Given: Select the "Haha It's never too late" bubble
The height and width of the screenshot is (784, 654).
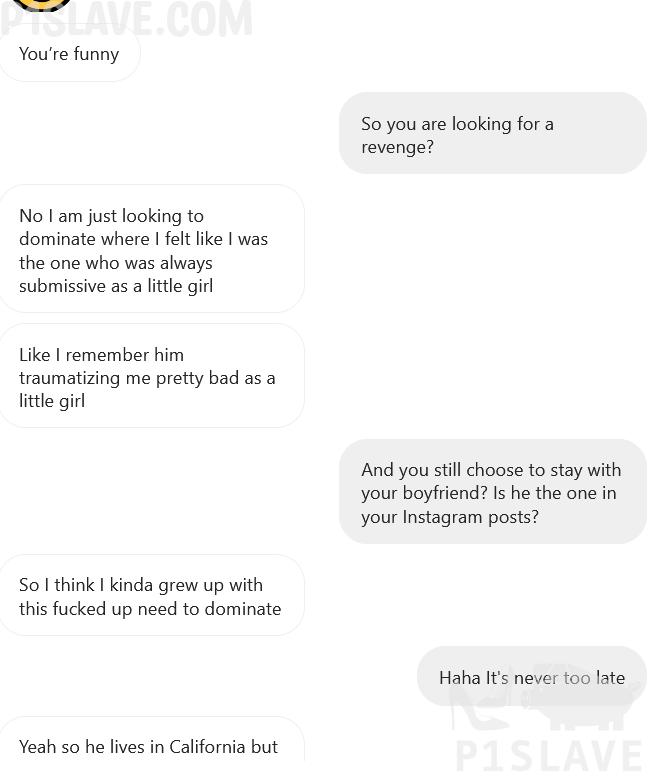Looking at the screenshot, I should tap(532, 677).
